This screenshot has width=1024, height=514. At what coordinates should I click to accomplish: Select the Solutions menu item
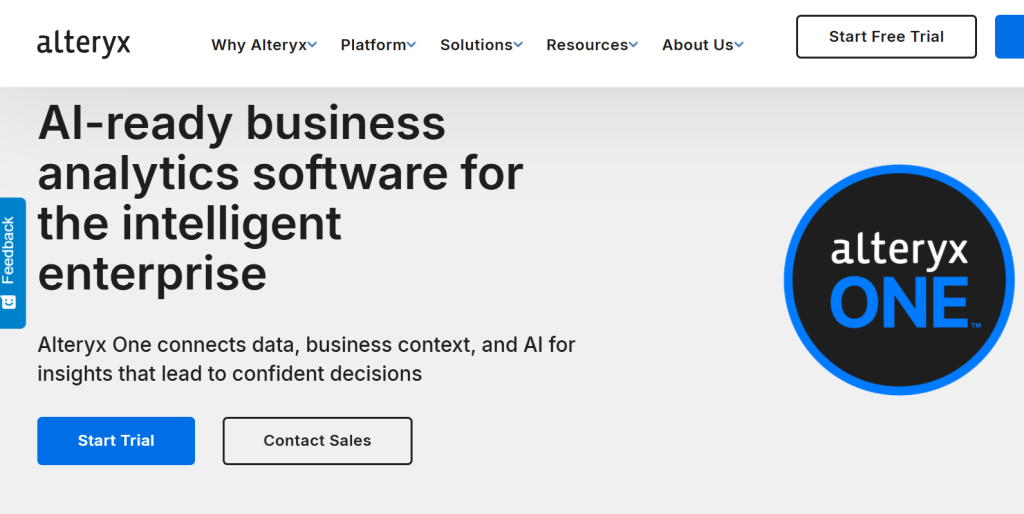point(476,45)
